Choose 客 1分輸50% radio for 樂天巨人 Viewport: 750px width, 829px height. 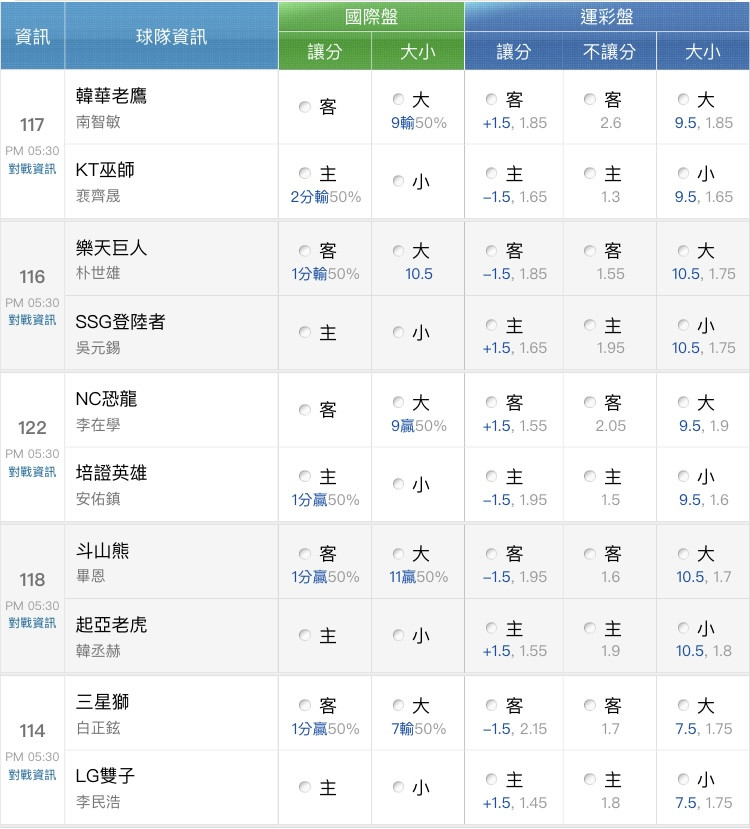[x=305, y=251]
